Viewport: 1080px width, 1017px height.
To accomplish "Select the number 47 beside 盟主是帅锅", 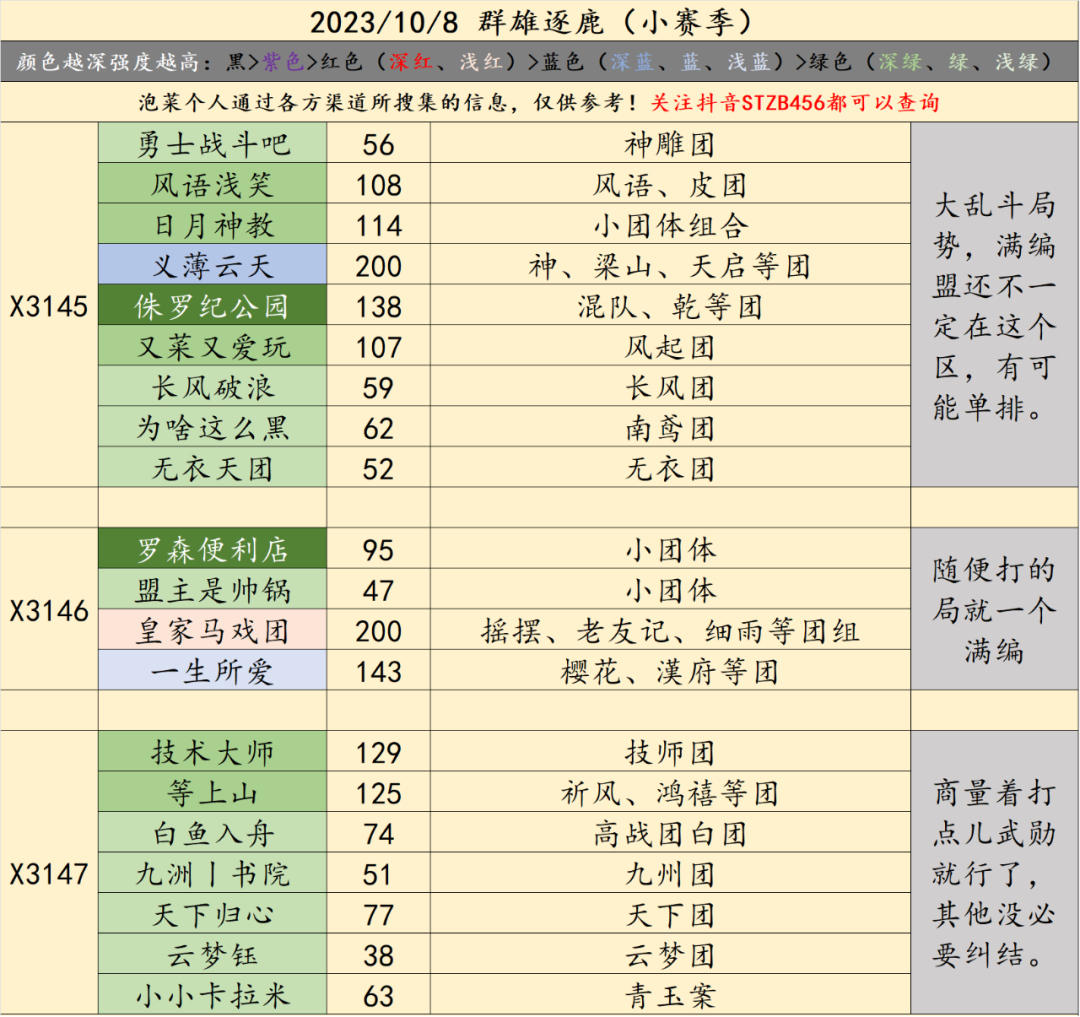I will (x=378, y=589).
